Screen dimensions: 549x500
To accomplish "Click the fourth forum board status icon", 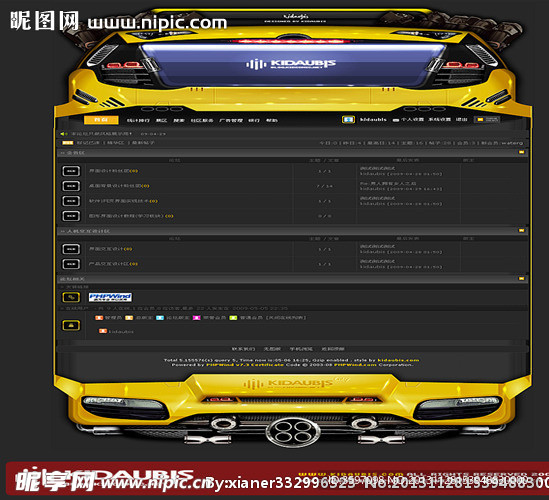I will coord(71,216).
